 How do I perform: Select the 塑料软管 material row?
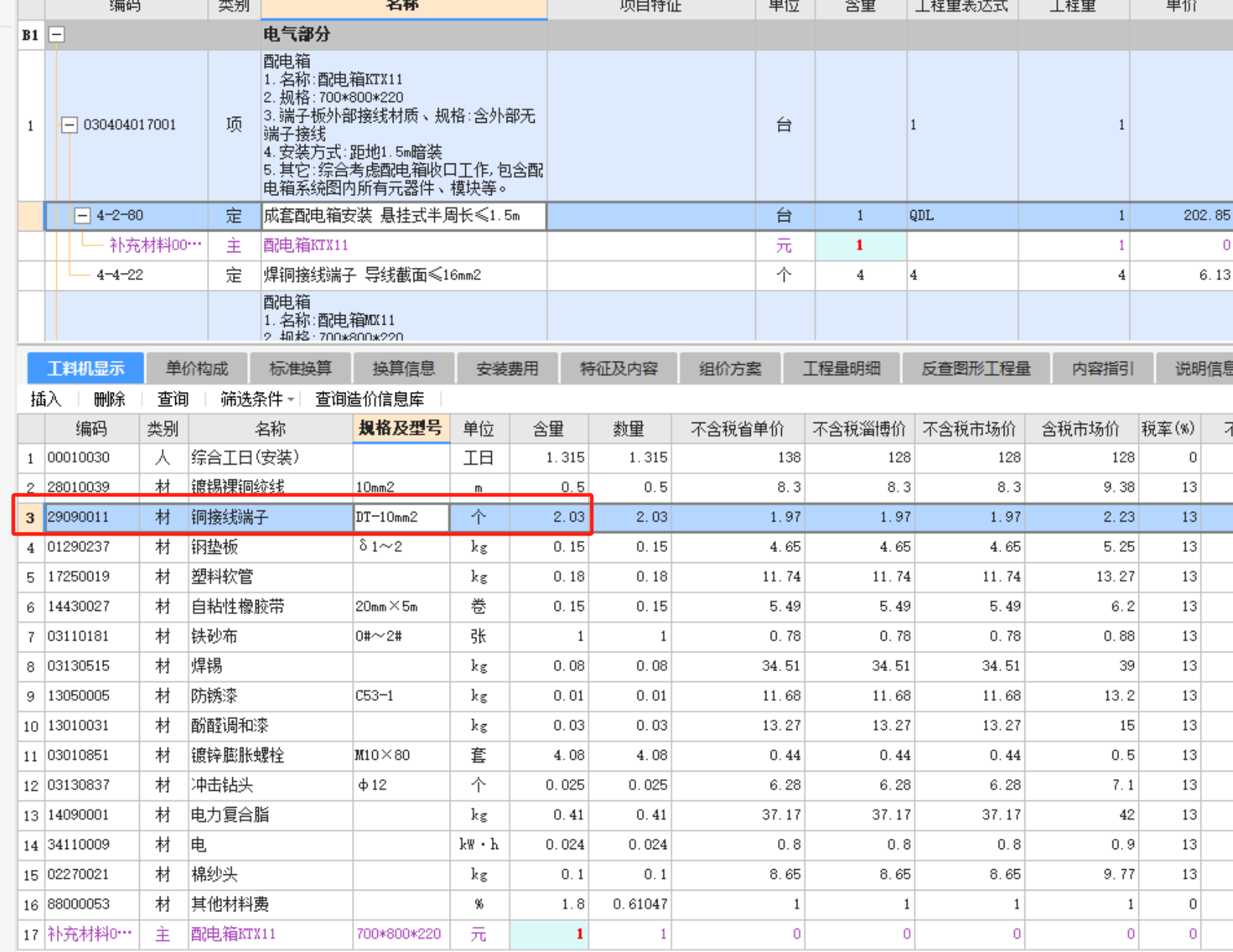click(x=625, y=577)
